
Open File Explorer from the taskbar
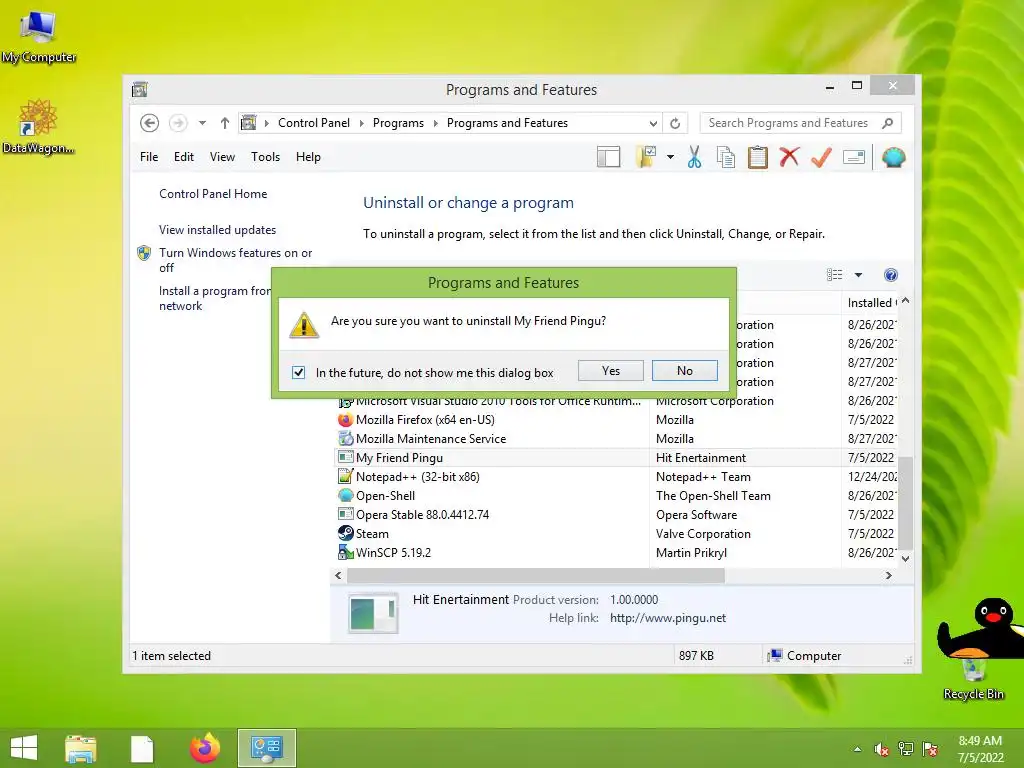[x=80, y=748]
